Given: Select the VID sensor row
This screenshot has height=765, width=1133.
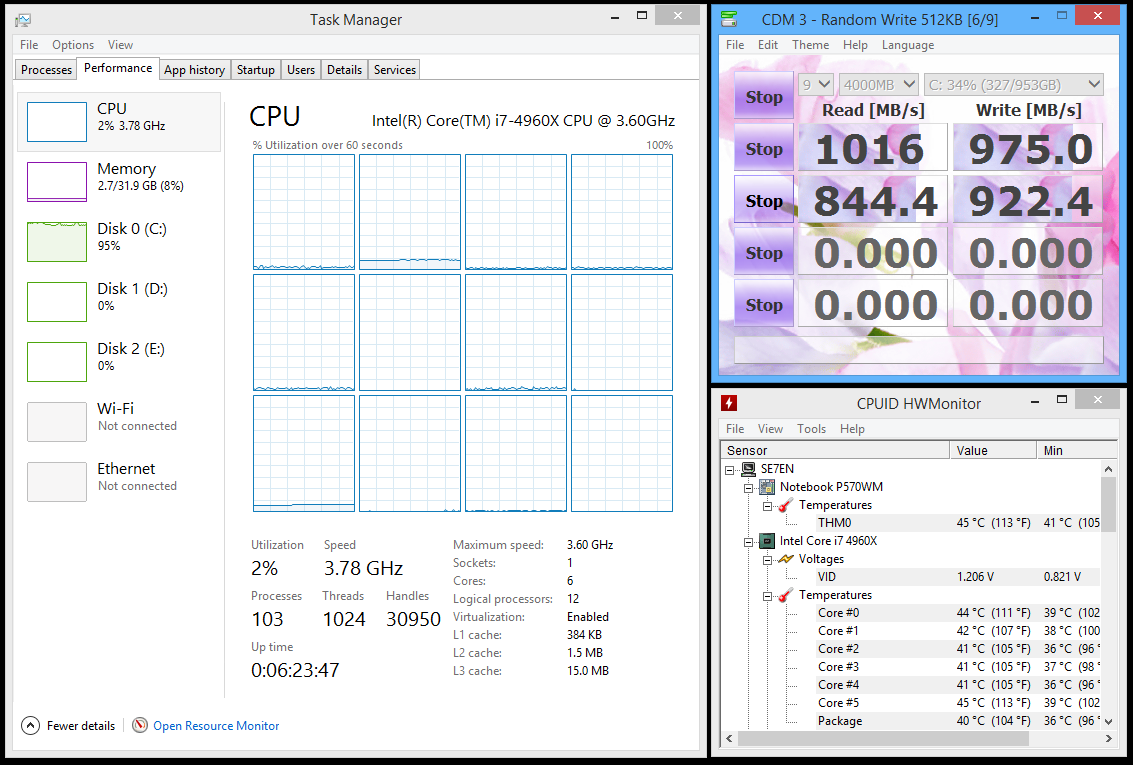Looking at the screenshot, I should 959,576.
